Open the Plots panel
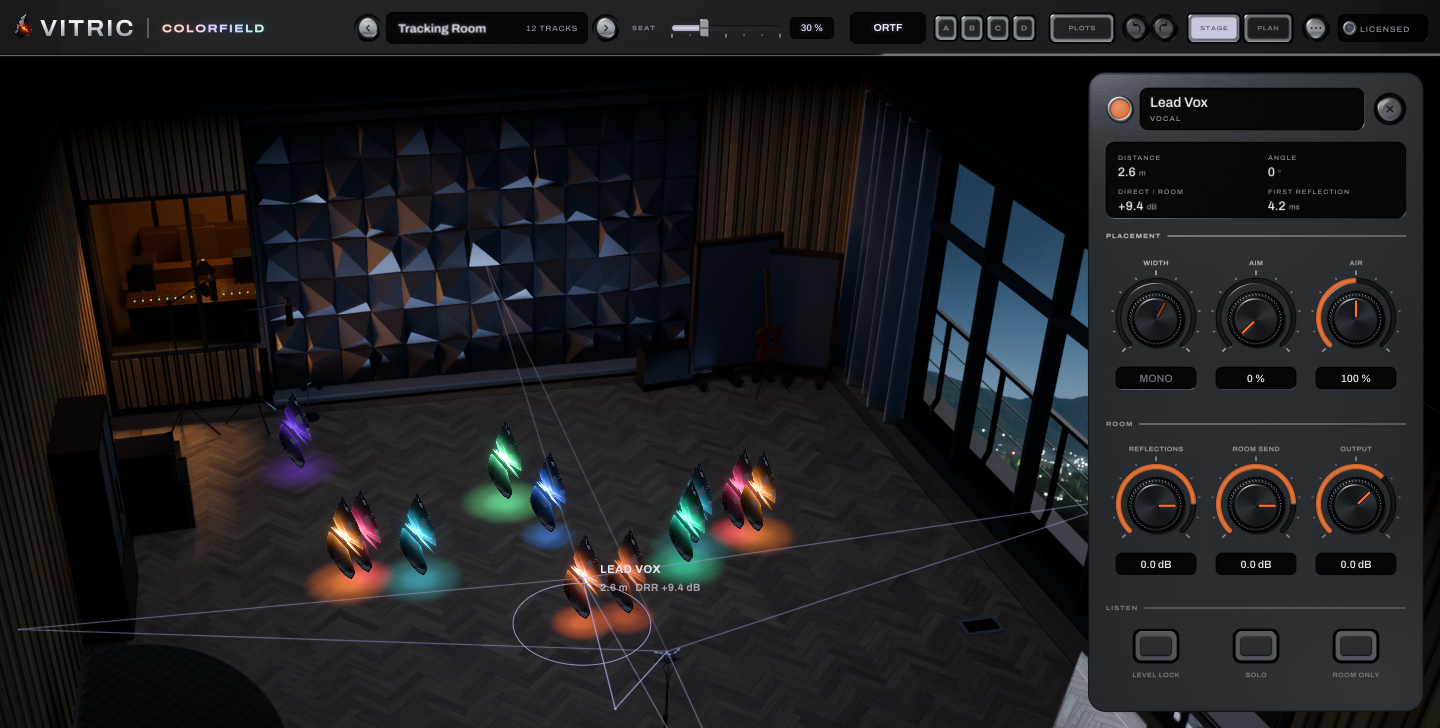This screenshot has height=728, width=1440. point(1082,28)
